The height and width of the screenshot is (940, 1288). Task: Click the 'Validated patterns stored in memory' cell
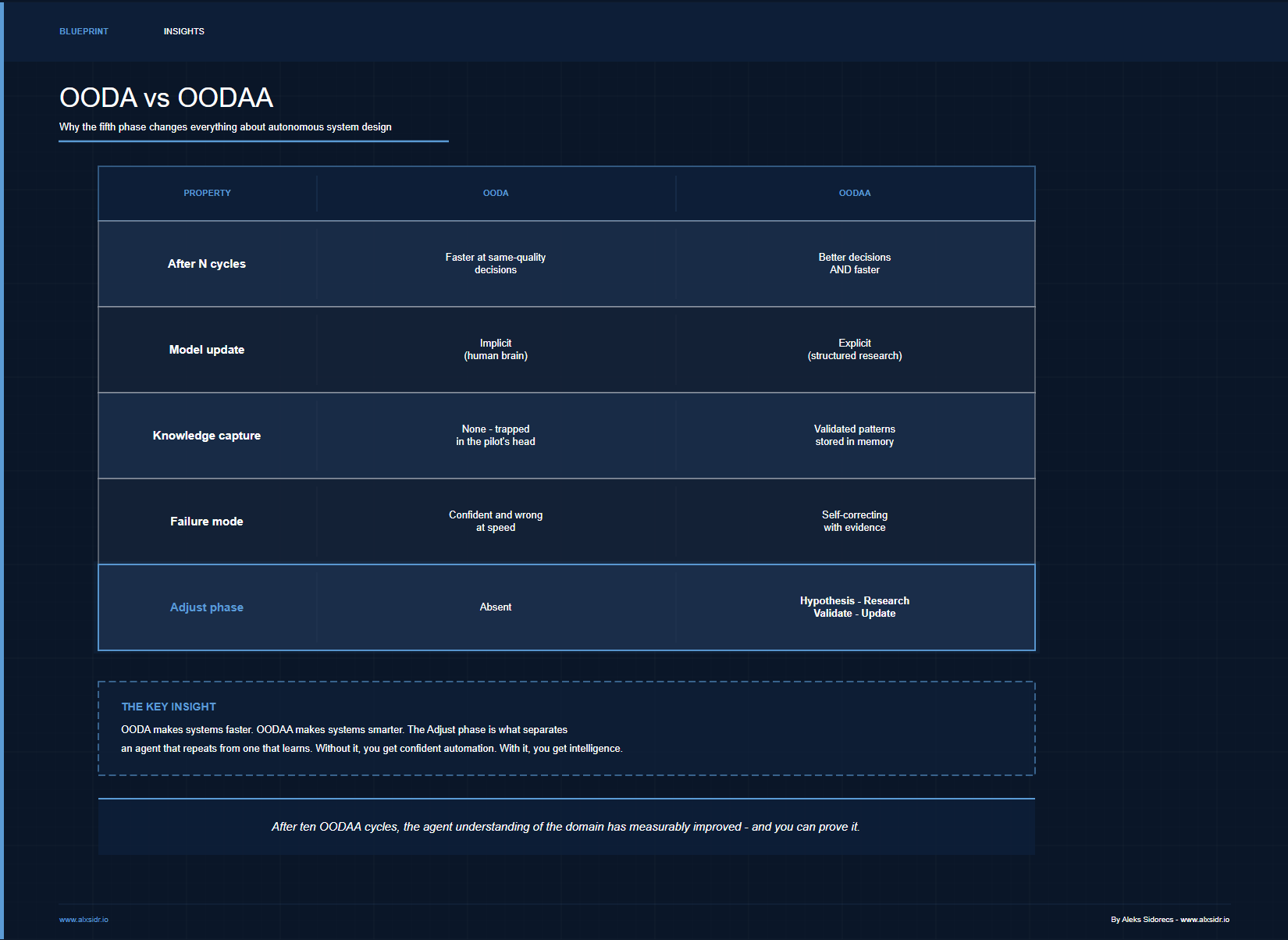tap(854, 436)
